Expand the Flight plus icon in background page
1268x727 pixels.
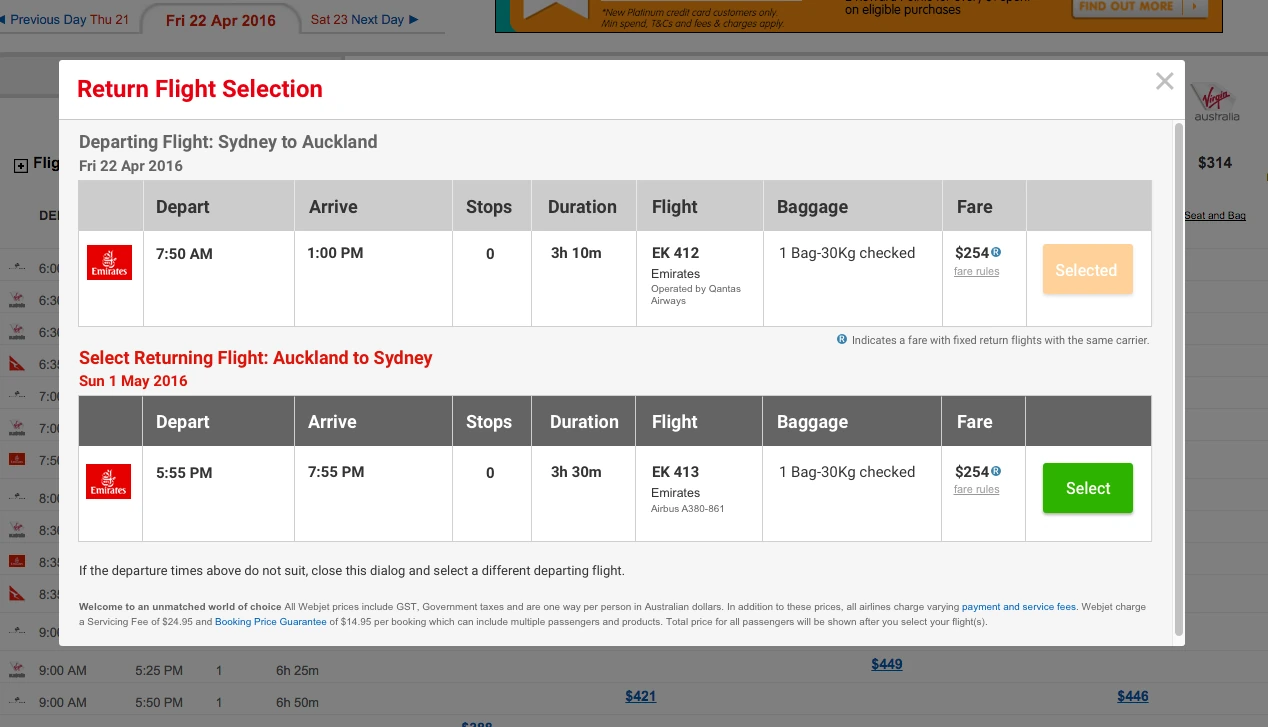pos(20,166)
